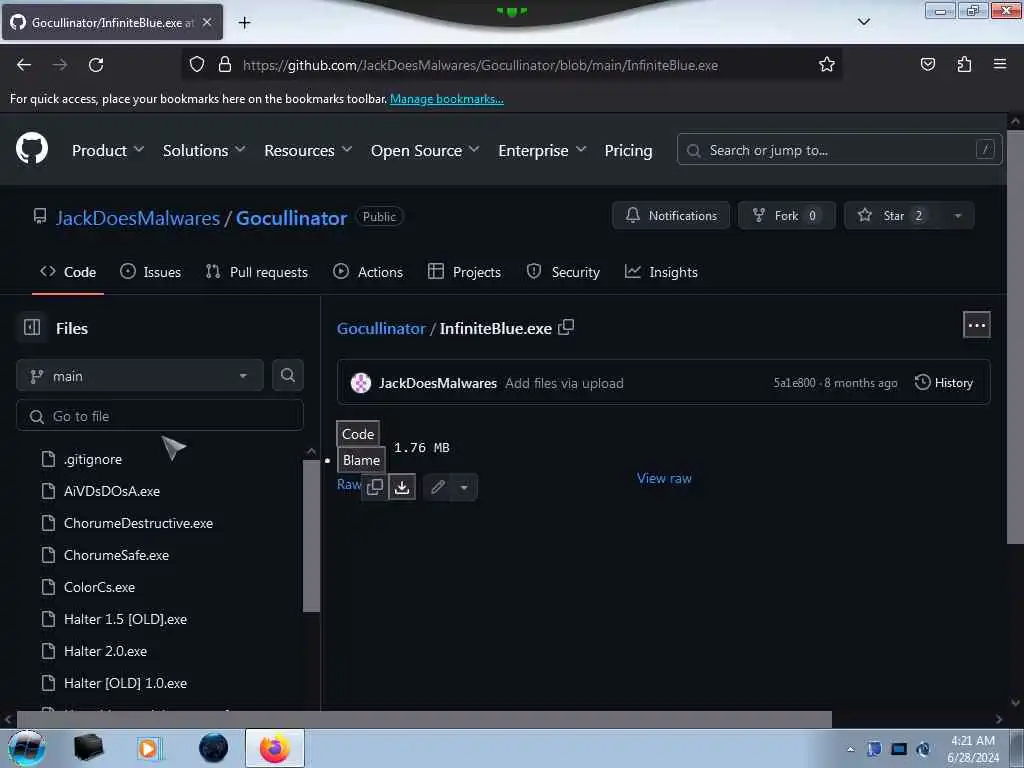This screenshot has height=768, width=1024.
Task: Click the tracking protection shield icon
Action: tap(197, 64)
